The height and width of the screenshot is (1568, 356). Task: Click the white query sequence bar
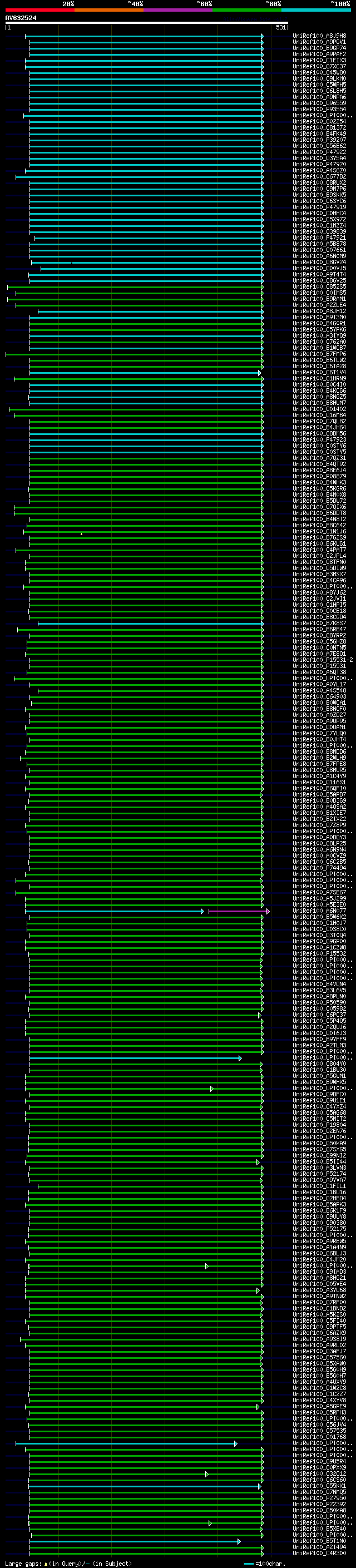click(x=147, y=22)
